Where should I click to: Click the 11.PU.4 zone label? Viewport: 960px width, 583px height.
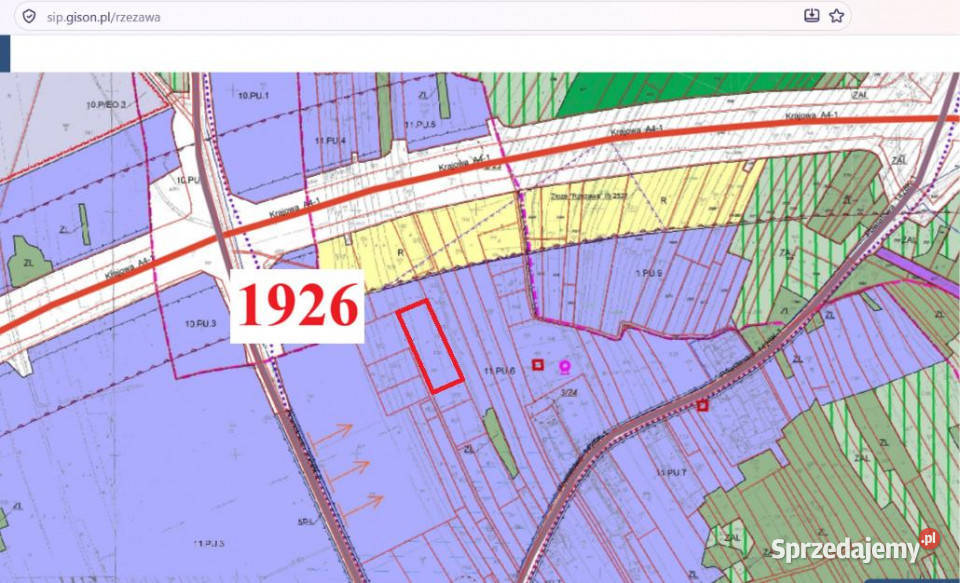tap(330, 140)
